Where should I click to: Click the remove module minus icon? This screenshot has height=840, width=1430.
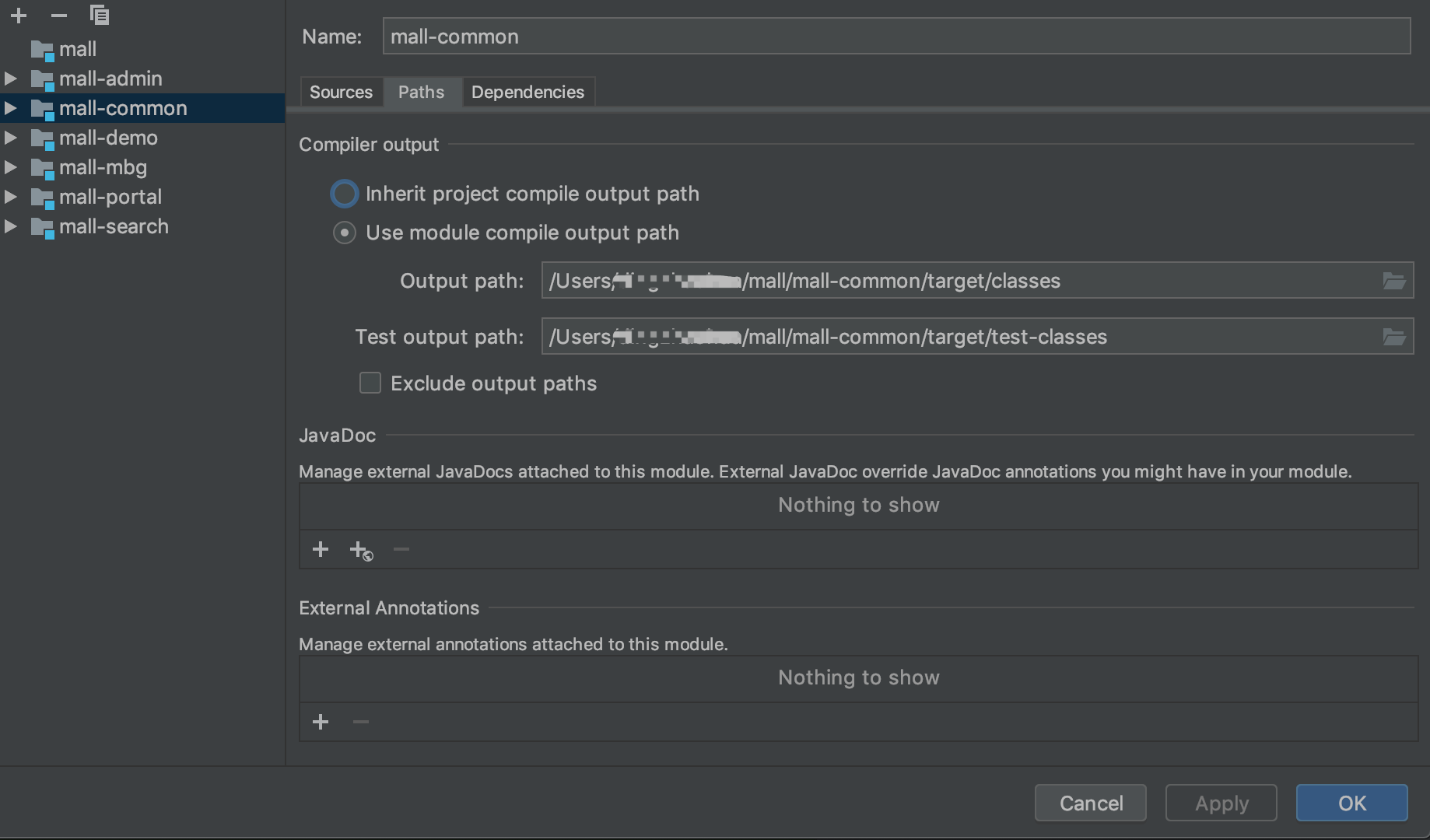59,15
